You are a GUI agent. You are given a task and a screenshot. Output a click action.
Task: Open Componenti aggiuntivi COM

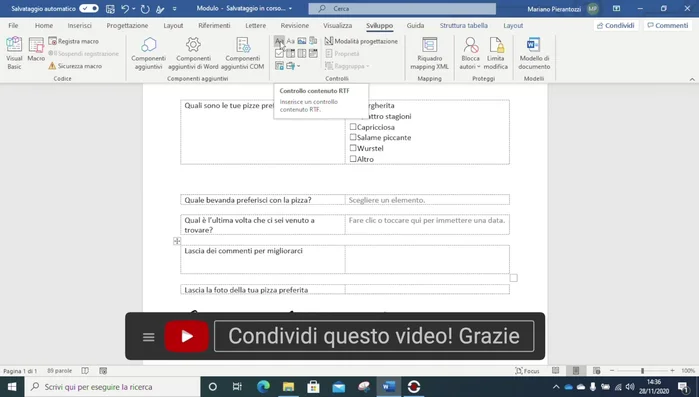tap(243, 53)
